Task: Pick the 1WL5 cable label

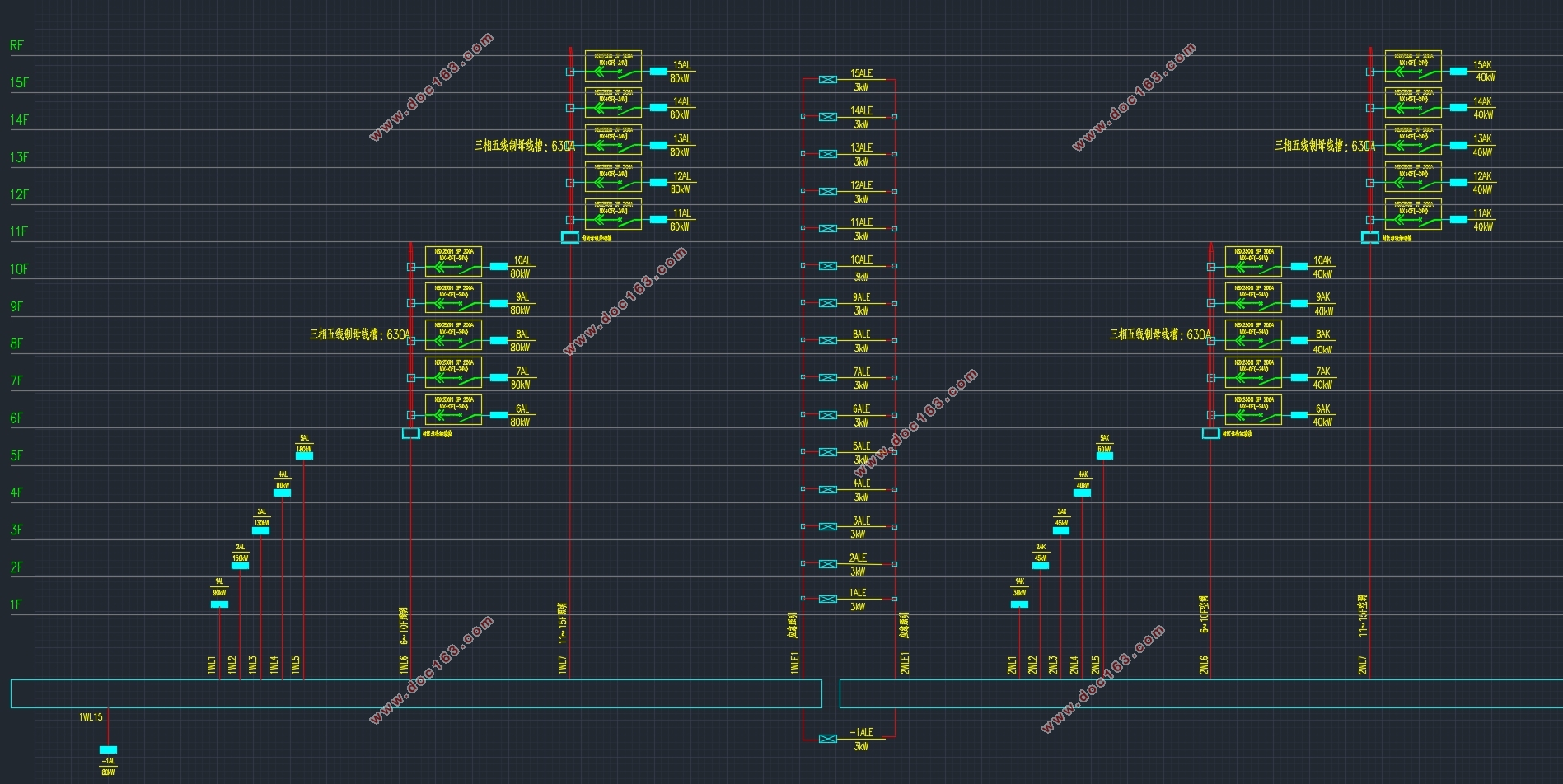Action: click(296, 665)
